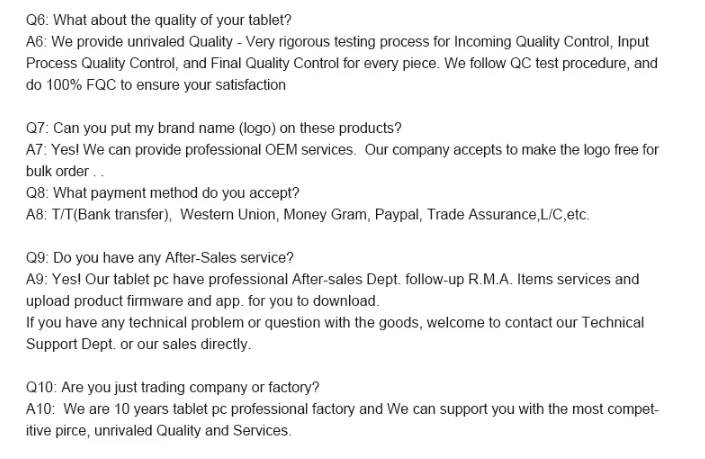Click the line starting "Support Dept. or our sales"

pos(138,343)
